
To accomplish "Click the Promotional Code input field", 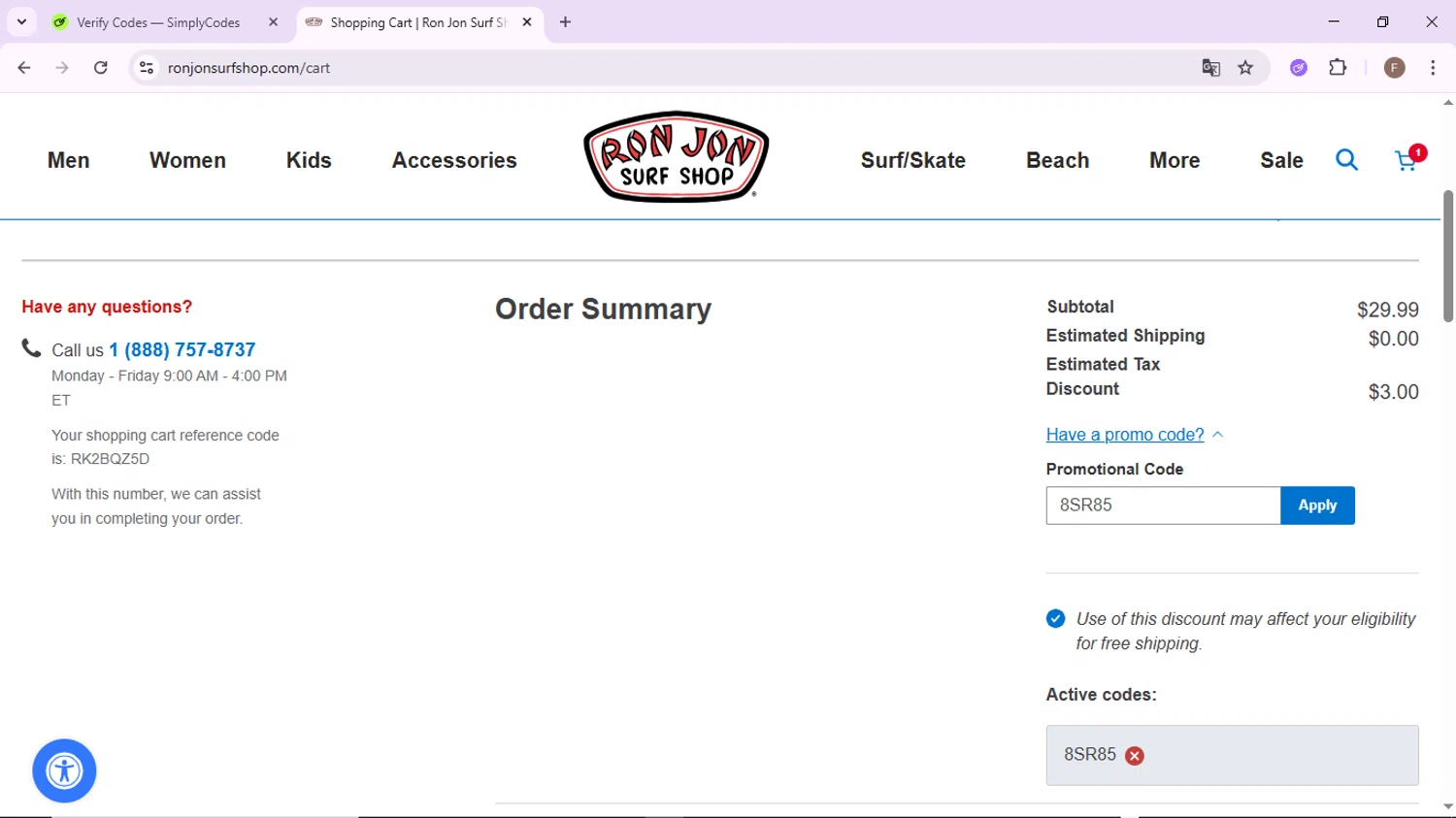I will click(x=1163, y=506).
